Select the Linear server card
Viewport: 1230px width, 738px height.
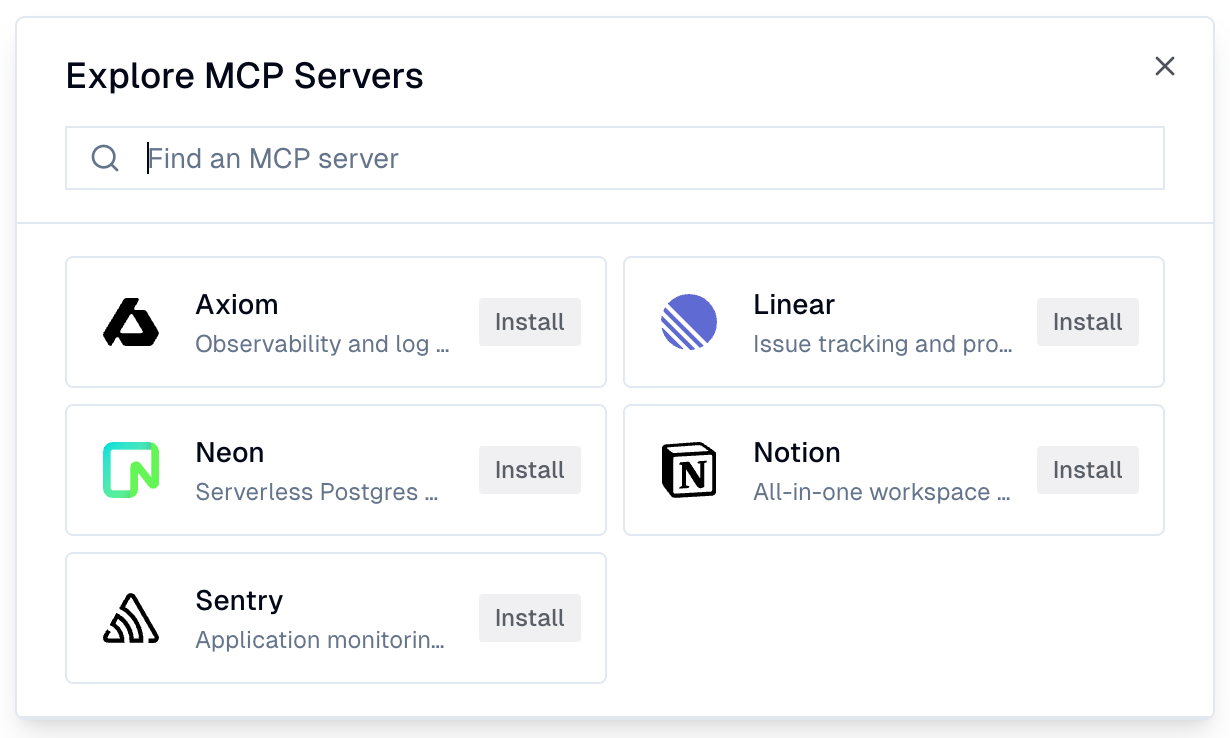pos(893,321)
